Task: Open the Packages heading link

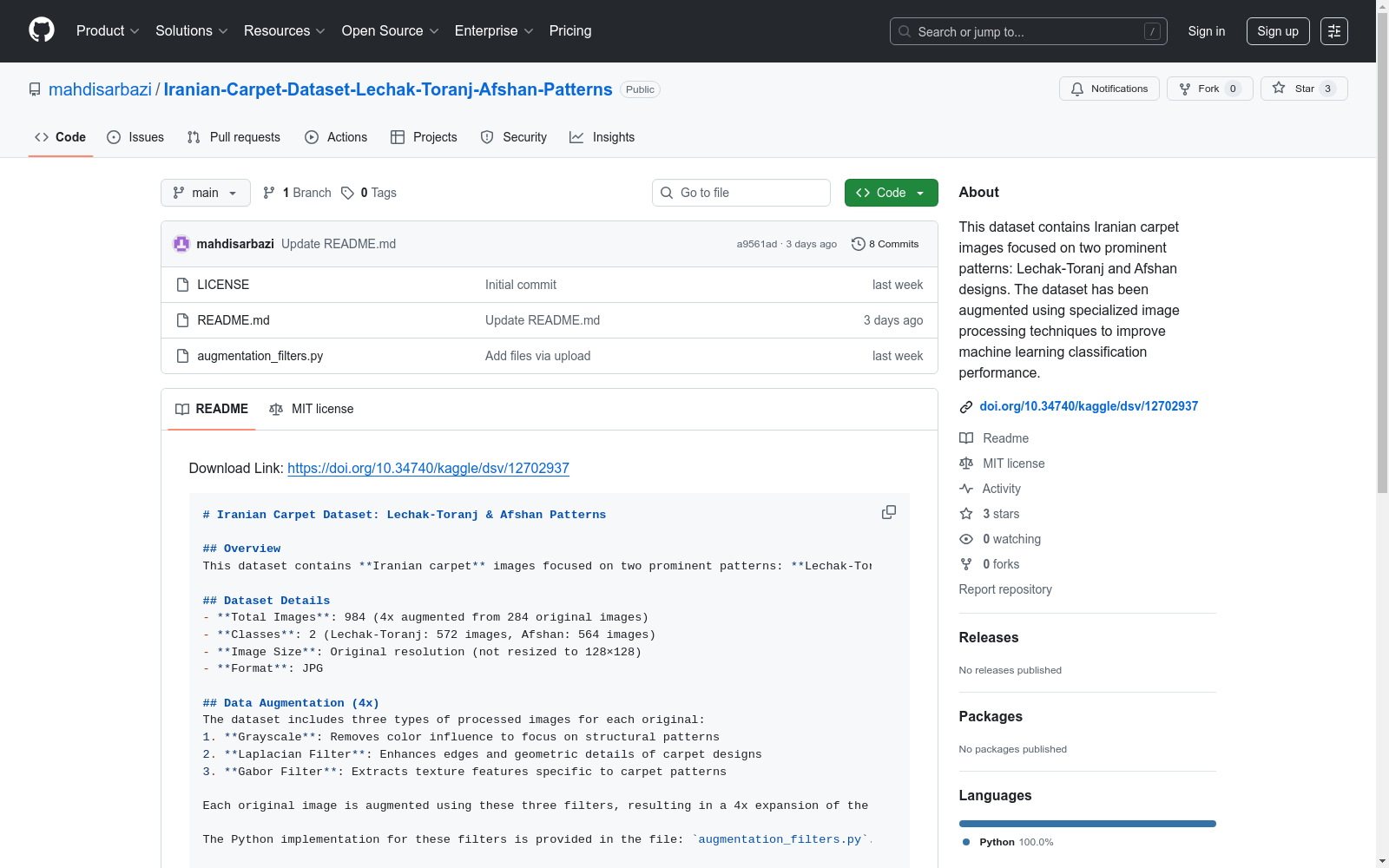Action: (991, 716)
